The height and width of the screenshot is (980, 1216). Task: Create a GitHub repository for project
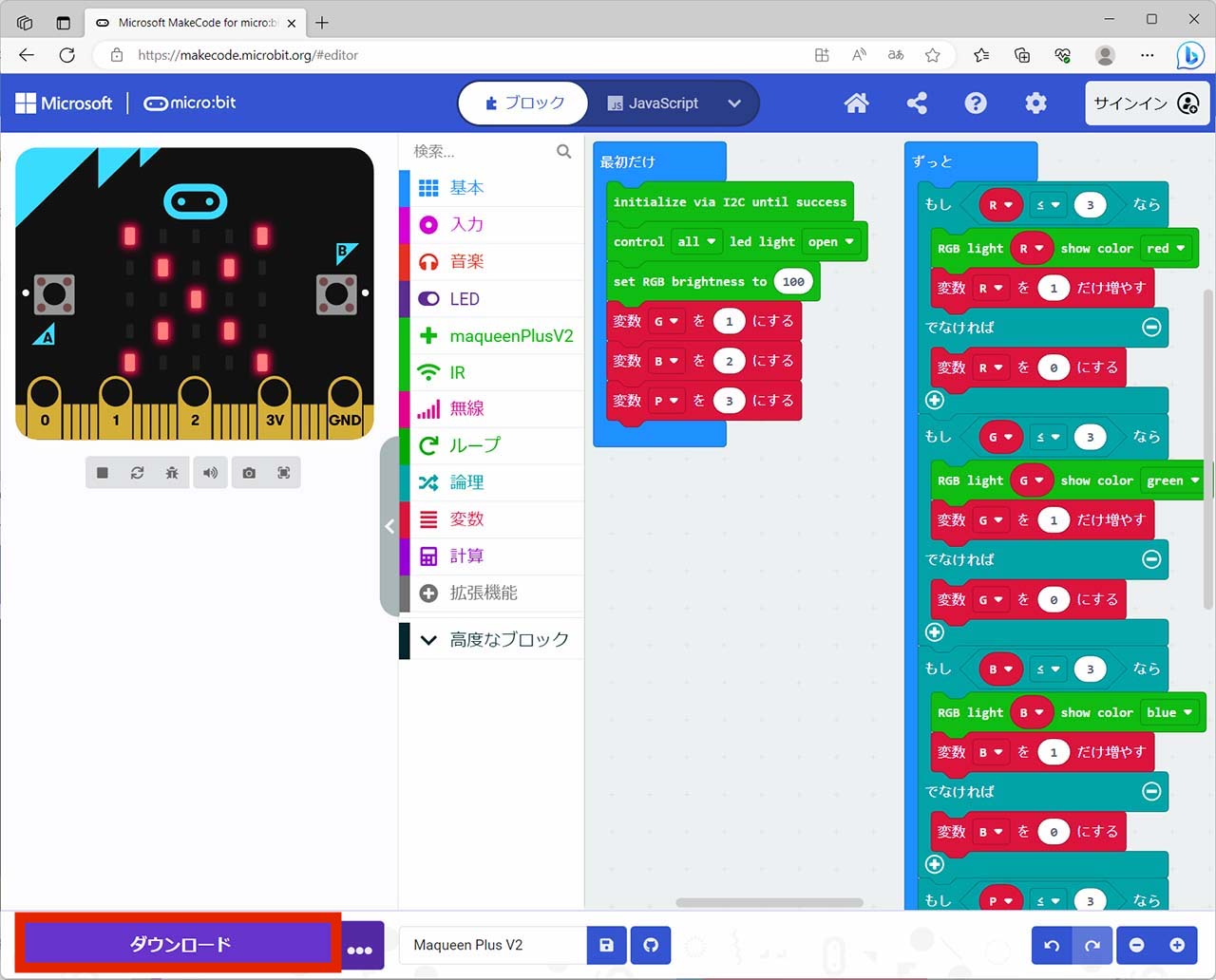tap(651, 945)
